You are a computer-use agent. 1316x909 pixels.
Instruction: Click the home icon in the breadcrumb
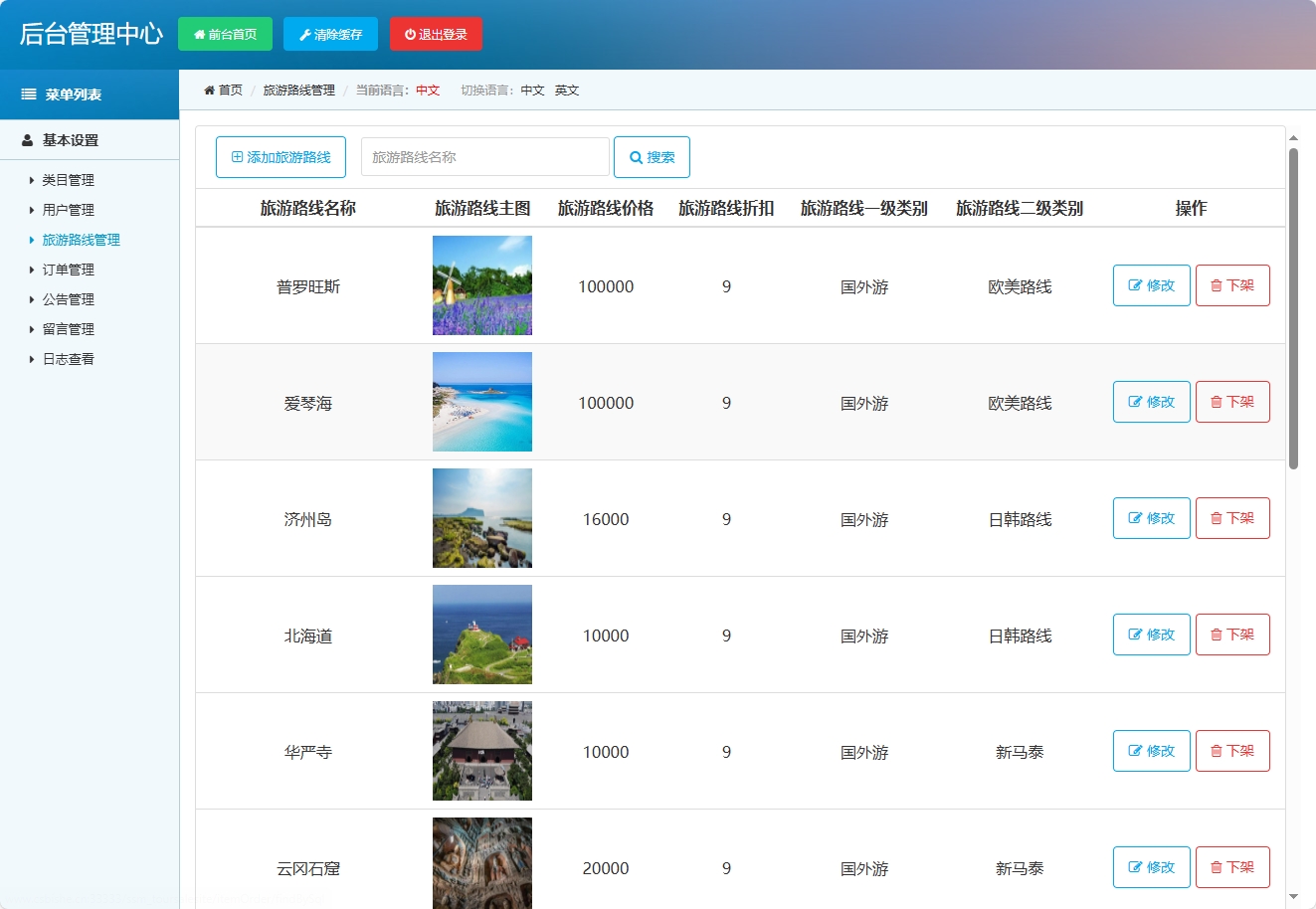pos(207,90)
